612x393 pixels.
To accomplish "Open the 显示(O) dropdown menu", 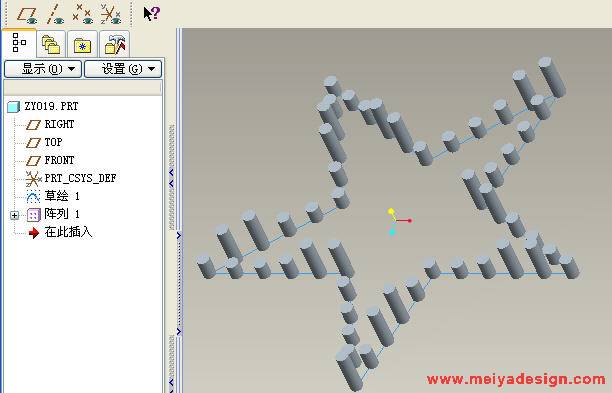I will point(43,69).
